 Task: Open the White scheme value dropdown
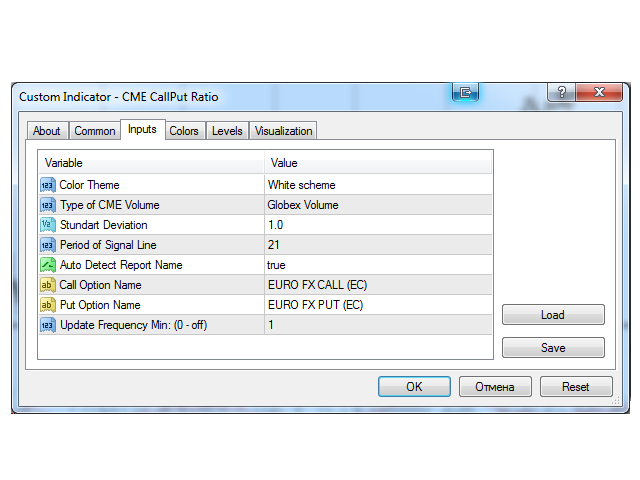tap(378, 185)
